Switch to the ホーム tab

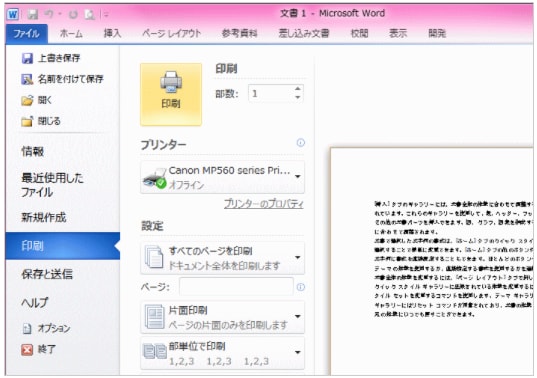click(71, 34)
